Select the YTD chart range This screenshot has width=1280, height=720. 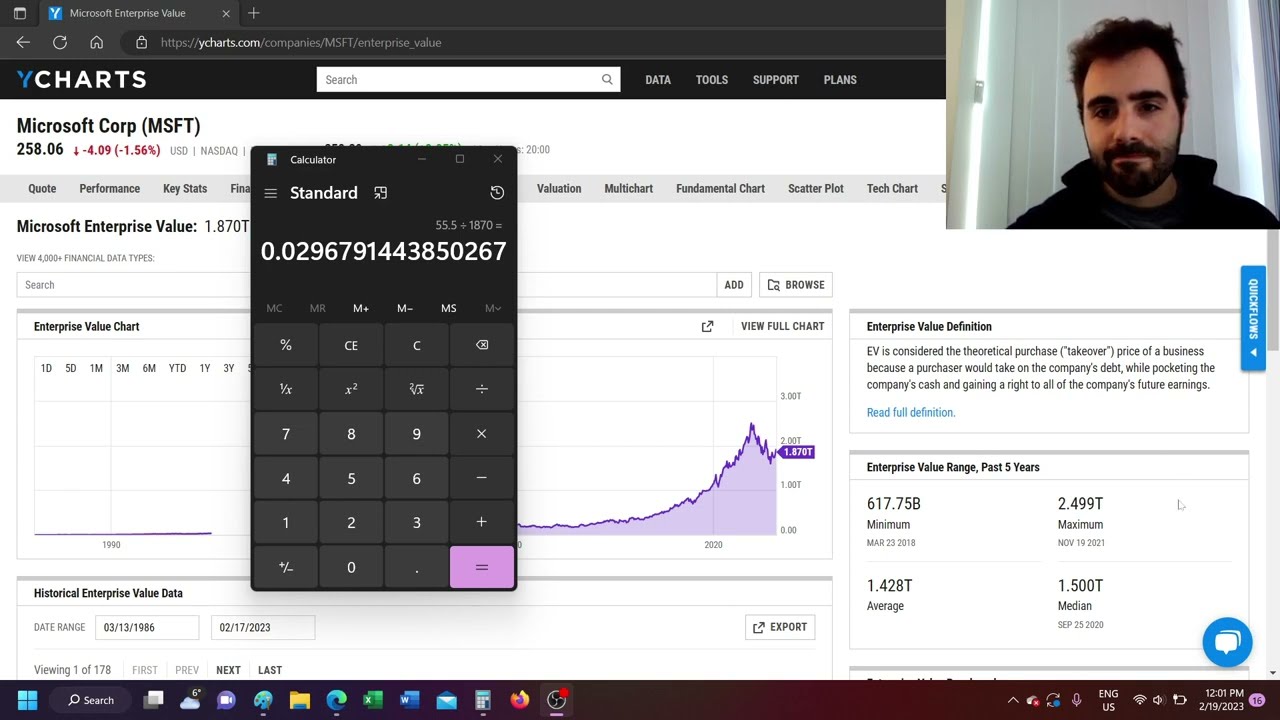177,368
